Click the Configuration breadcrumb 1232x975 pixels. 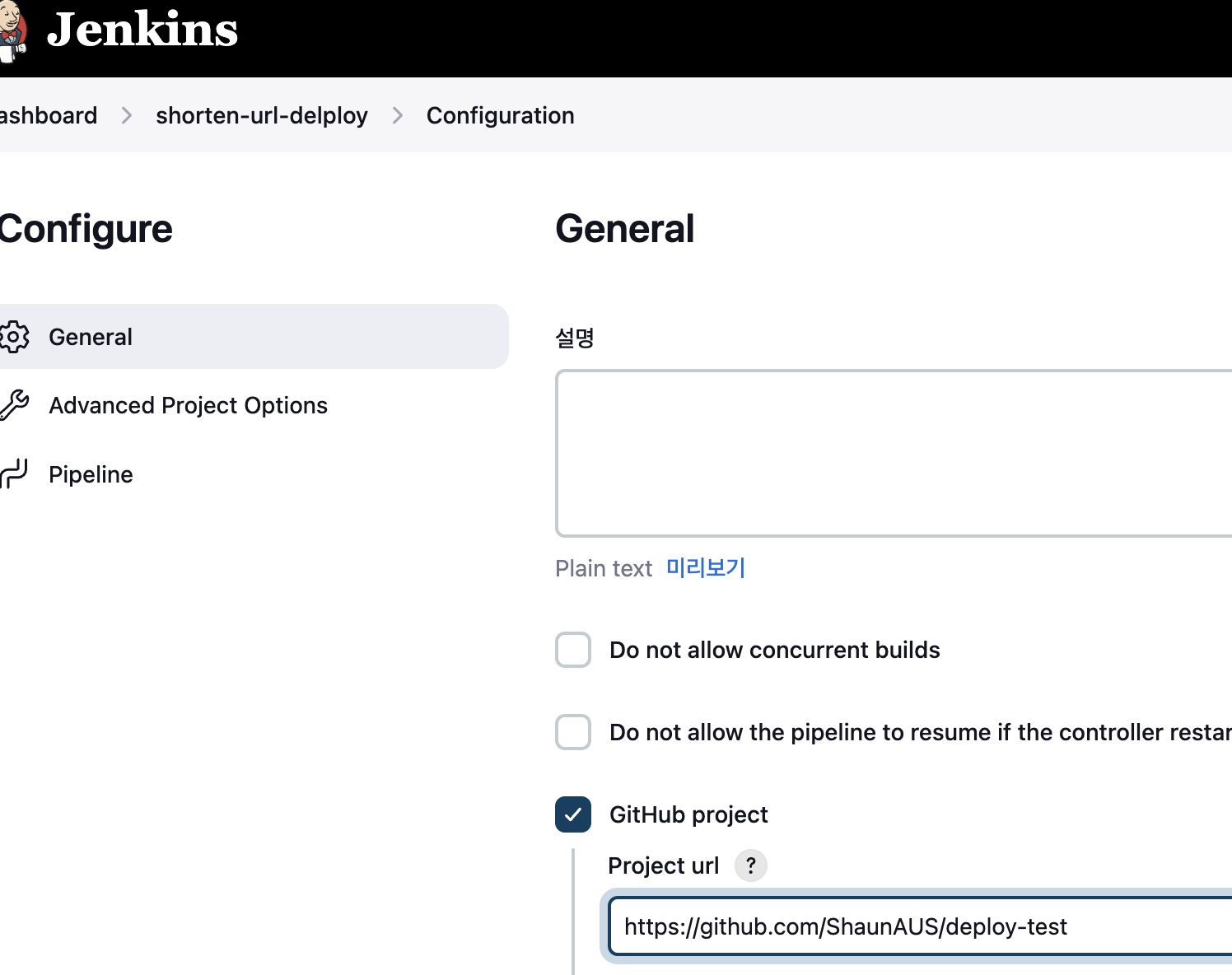coord(500,115)
